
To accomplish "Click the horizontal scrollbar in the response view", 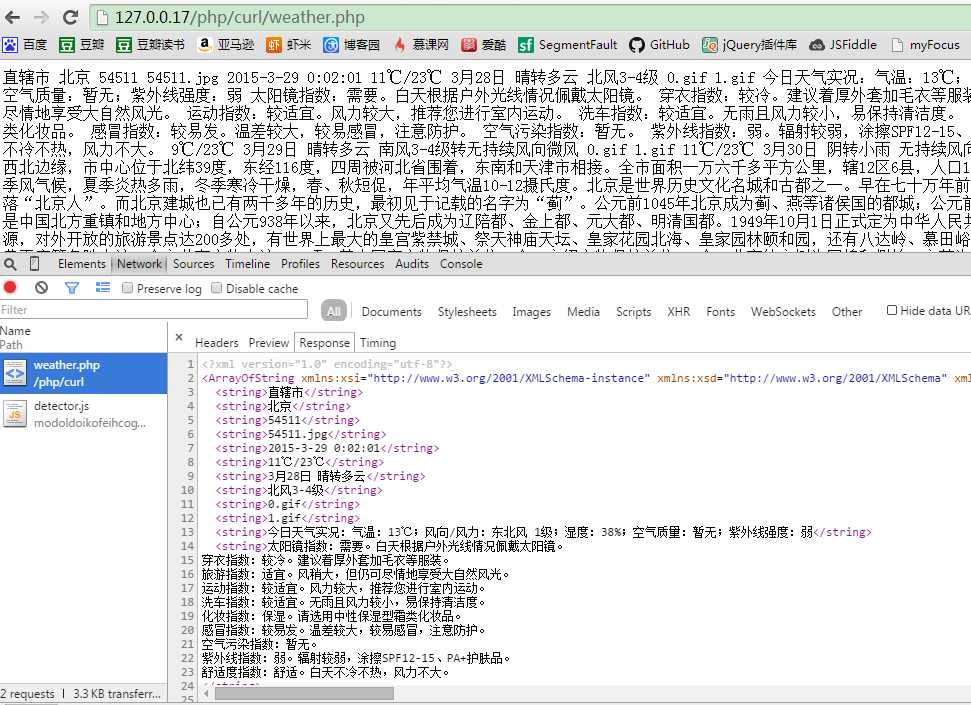I will coord(303,693).
